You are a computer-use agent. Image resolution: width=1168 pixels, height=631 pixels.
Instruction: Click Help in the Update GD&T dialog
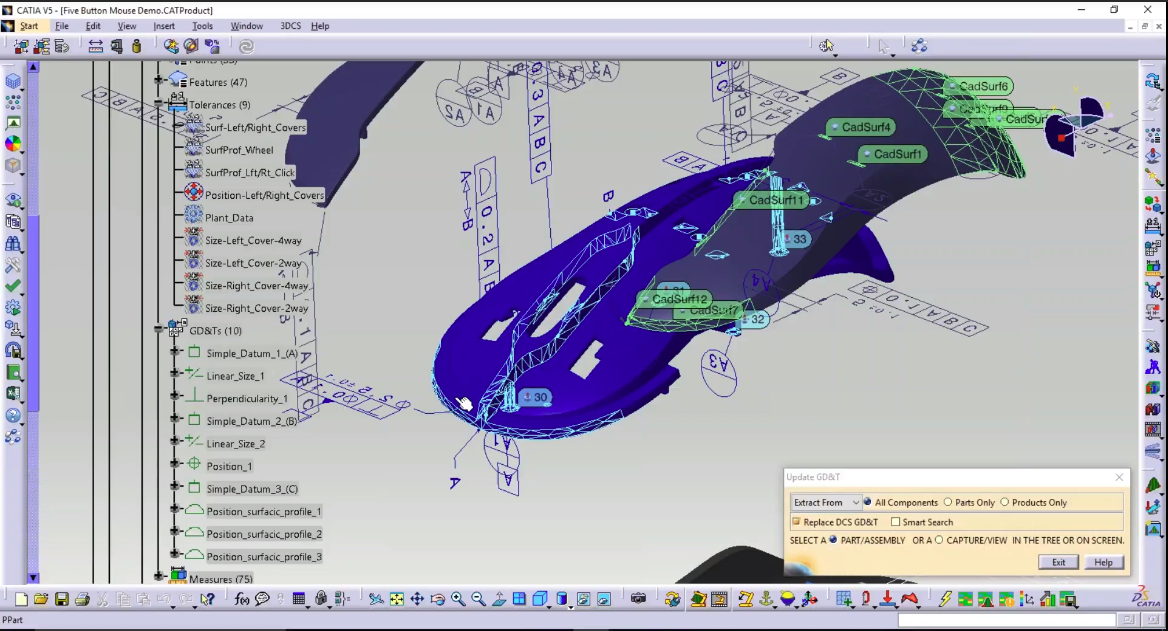(x=1103, y=561)
